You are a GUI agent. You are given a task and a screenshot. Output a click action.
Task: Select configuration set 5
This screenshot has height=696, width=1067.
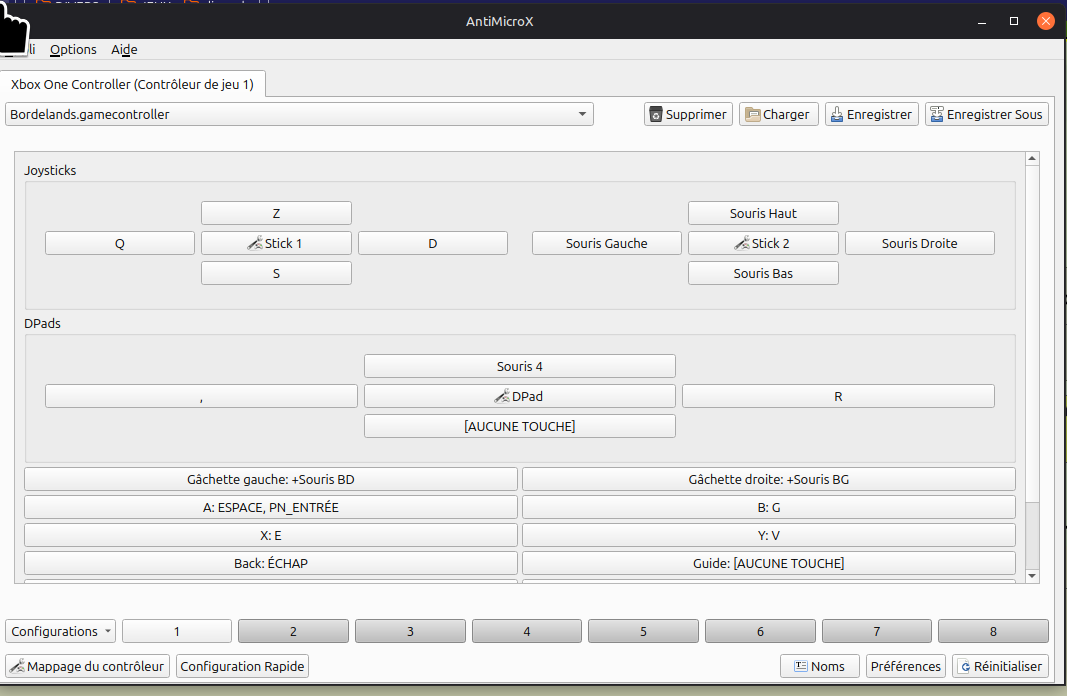[x=643, y=631]
